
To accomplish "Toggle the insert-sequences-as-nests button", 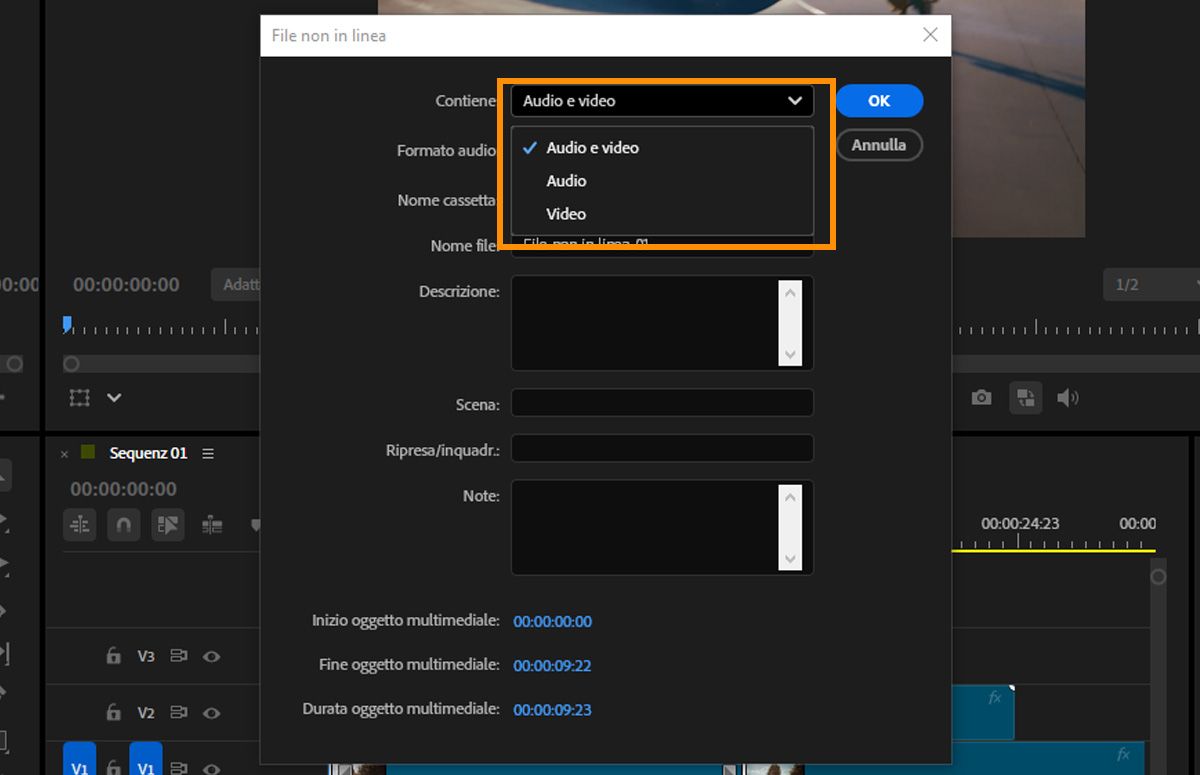I will 80,525.
